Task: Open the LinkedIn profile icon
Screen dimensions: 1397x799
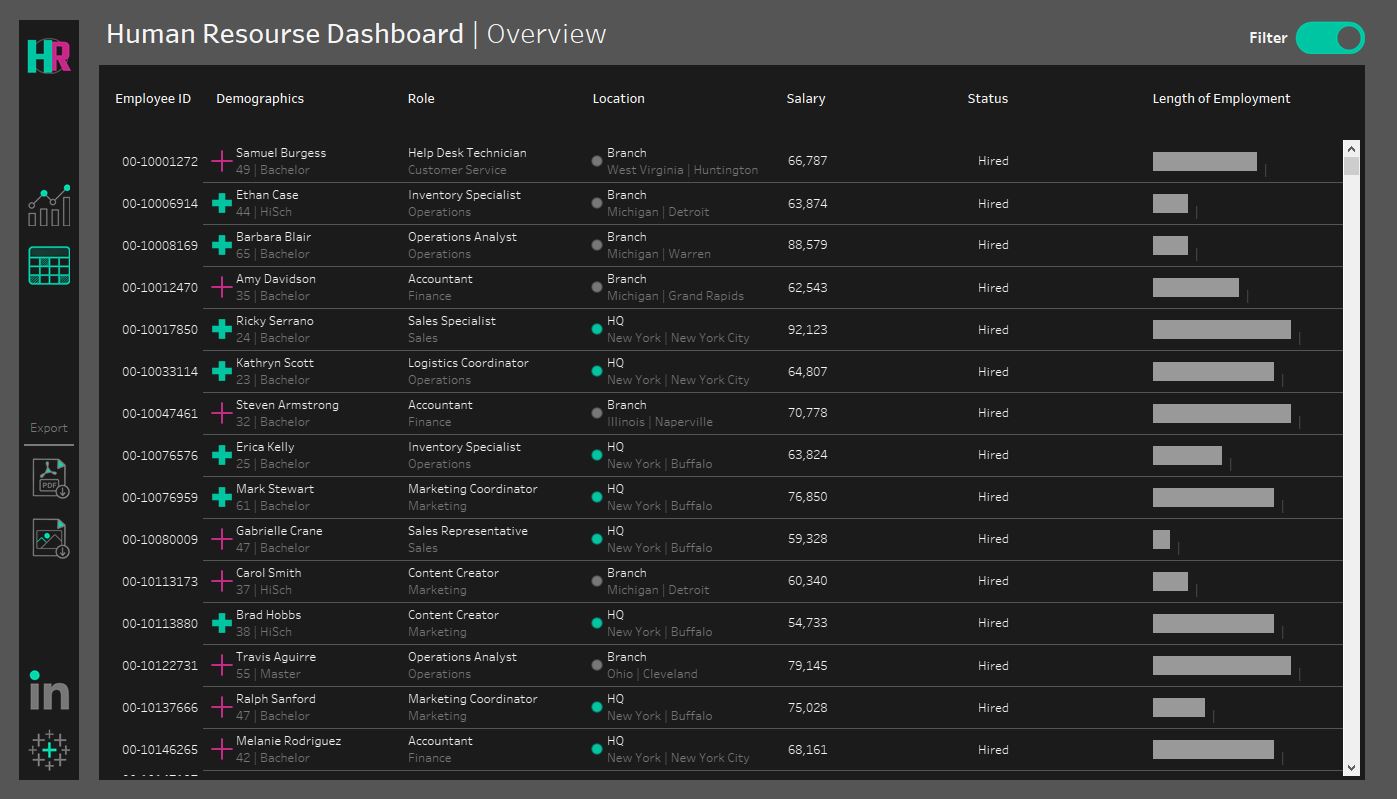Action: (49, 690)
